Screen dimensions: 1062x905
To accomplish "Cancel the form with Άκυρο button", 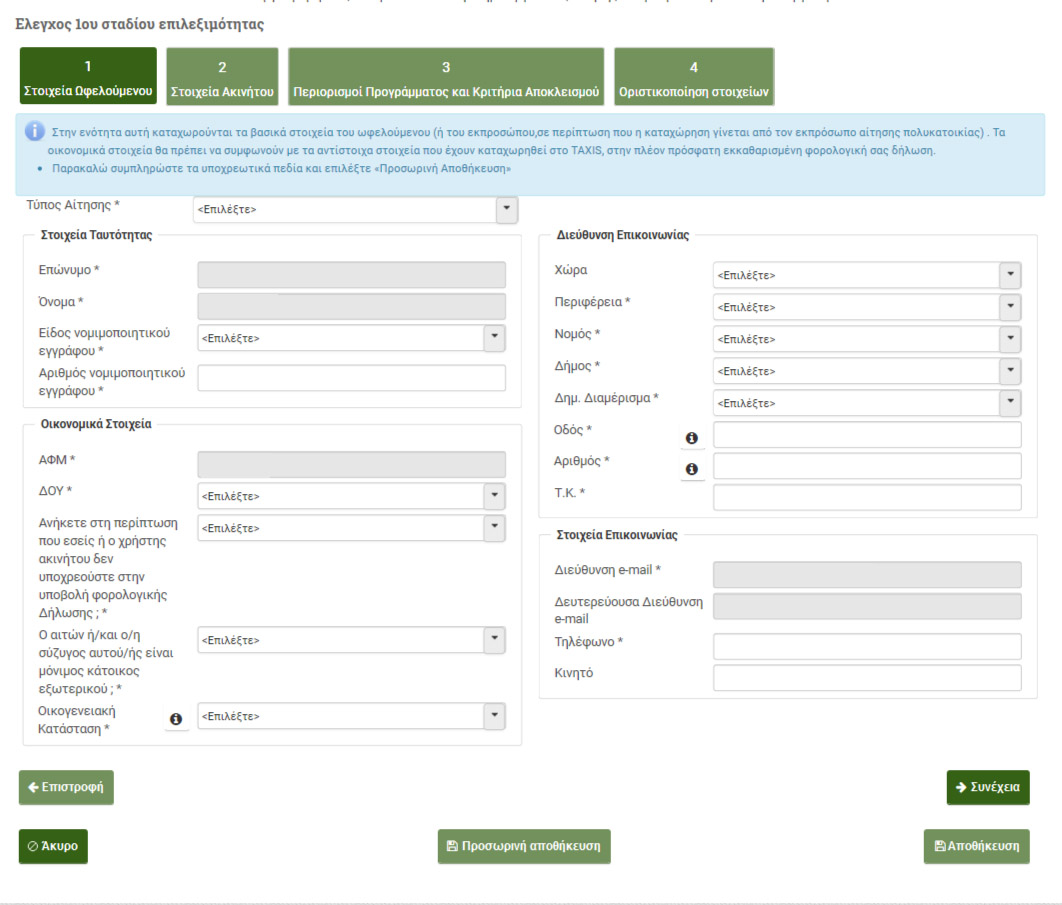I will (x=54, y=846).
